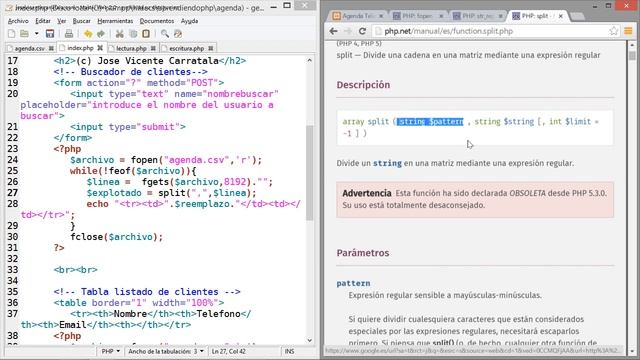Viewport: 640px width, 360px height.
Task: Copy selection using the copy icon
Action: click(133, 34)
